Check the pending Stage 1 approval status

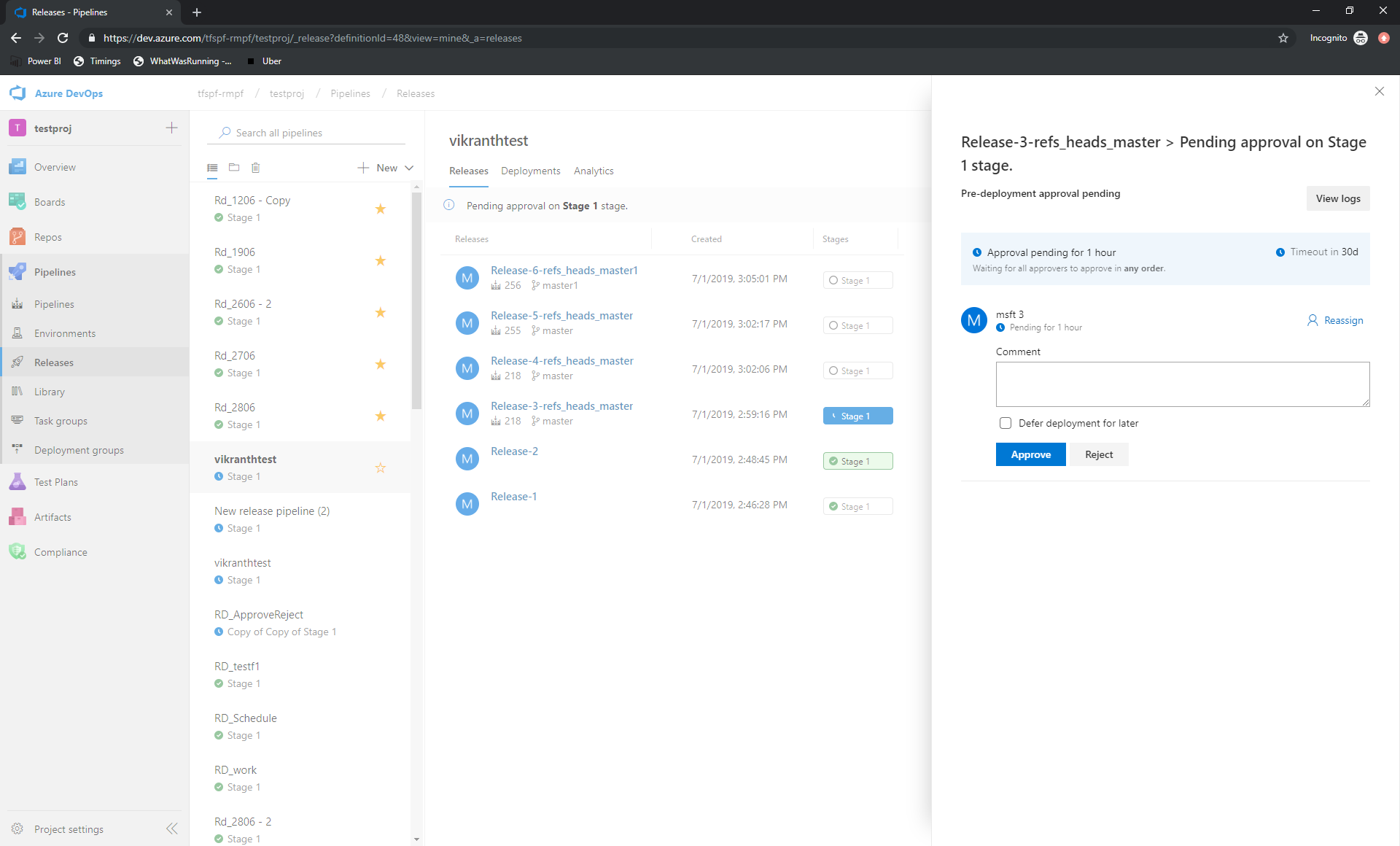(x=856, y=415)
